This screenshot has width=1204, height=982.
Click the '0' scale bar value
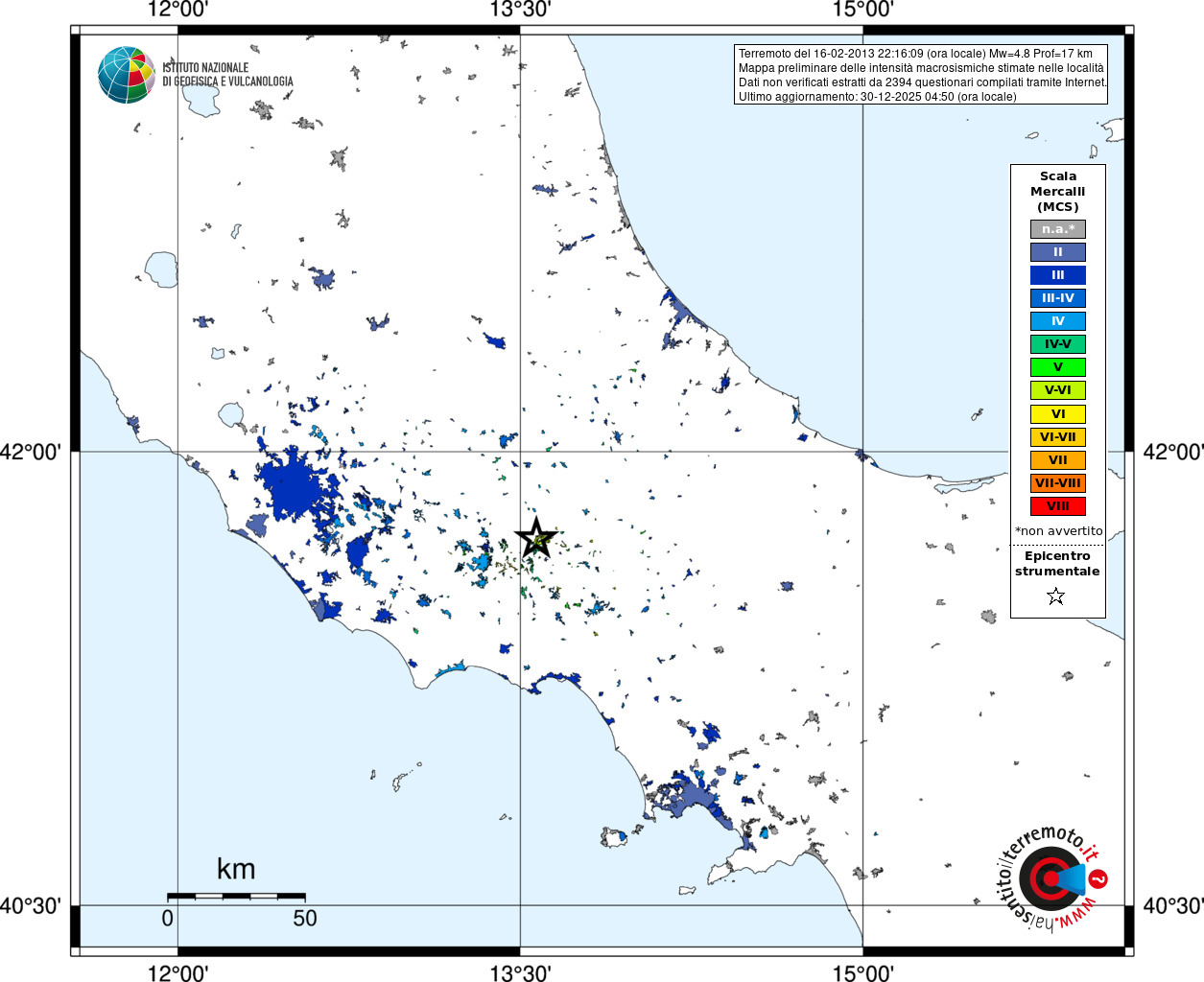pos(168,918)
